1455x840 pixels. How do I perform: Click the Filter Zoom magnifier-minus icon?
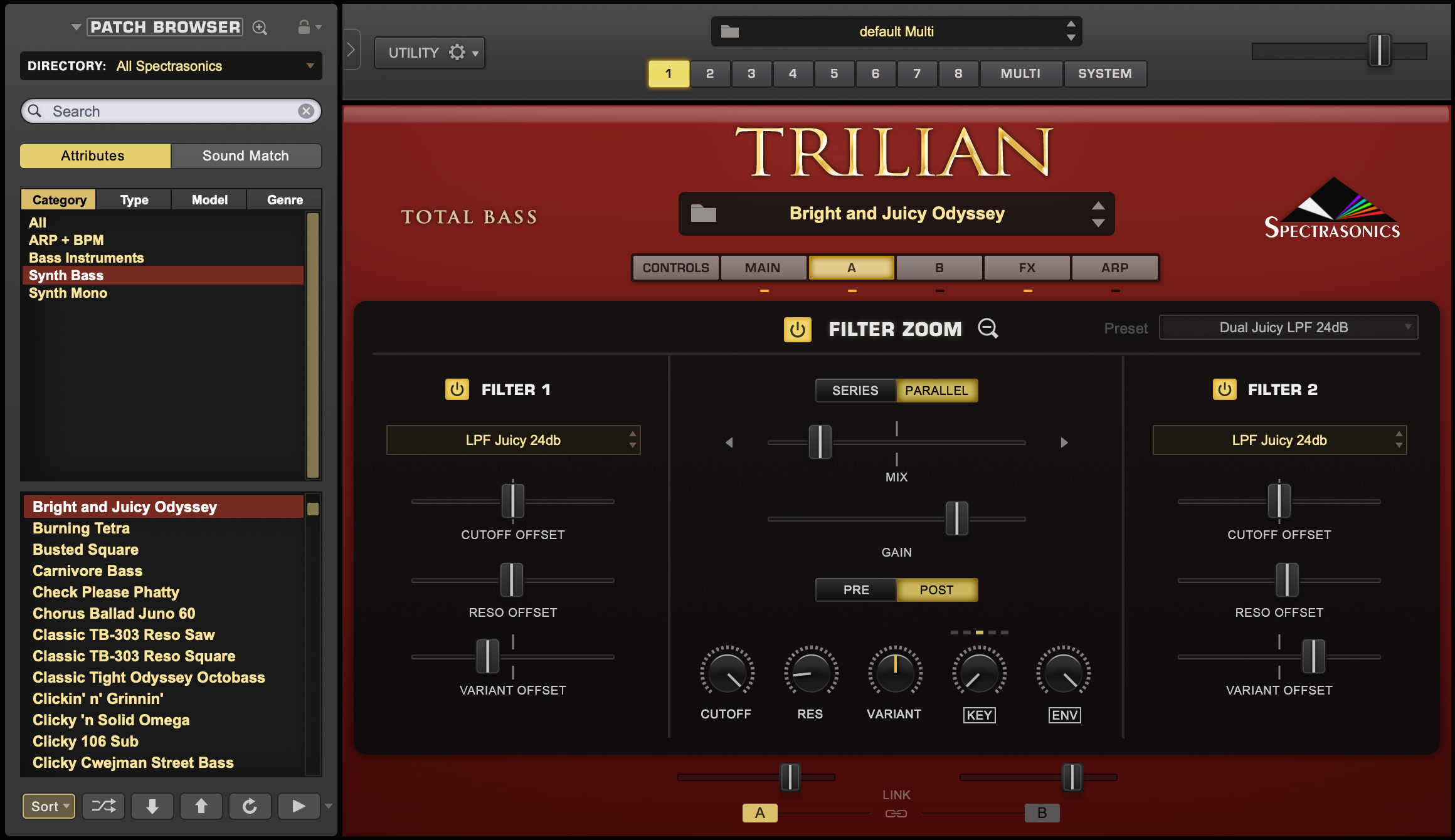pyautogui.click(x=988, y=328)
